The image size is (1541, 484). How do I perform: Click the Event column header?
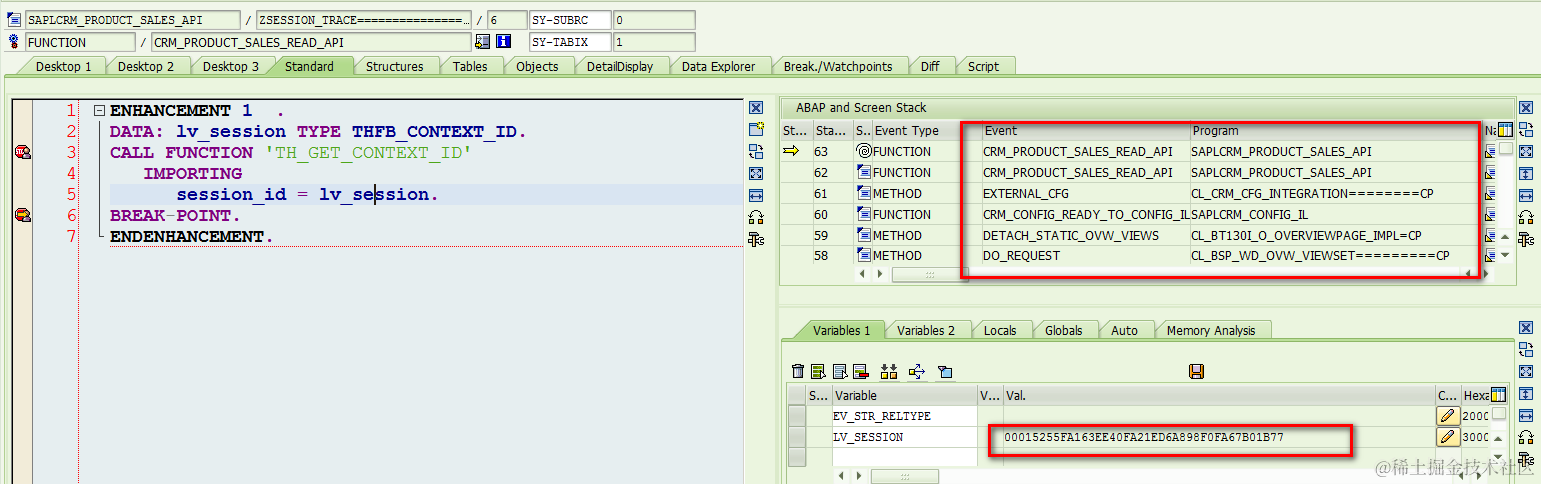(1084, 130)
